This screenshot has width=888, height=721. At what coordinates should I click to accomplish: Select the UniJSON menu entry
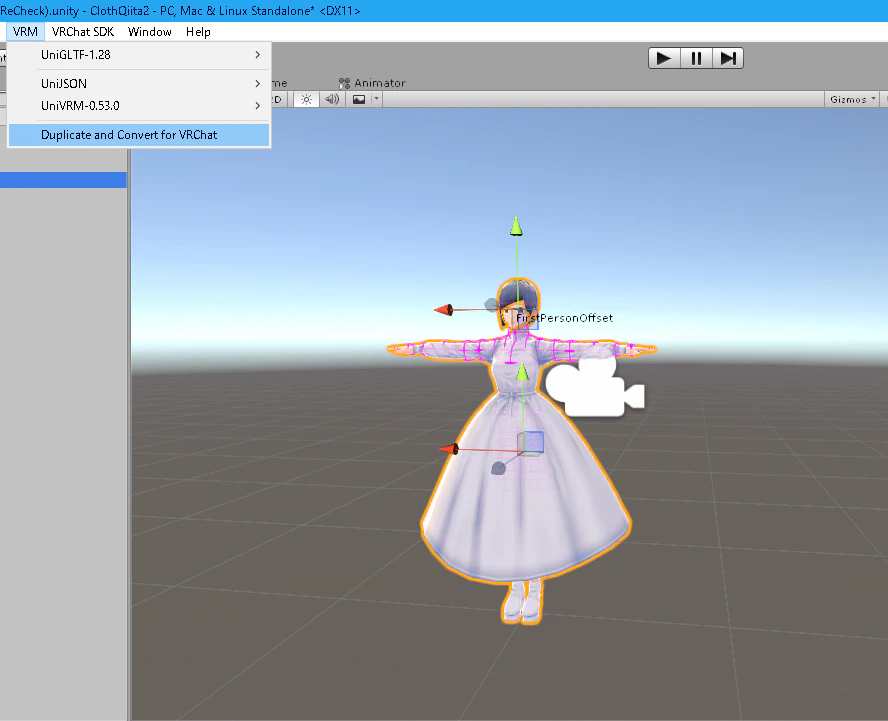point(139,83)
